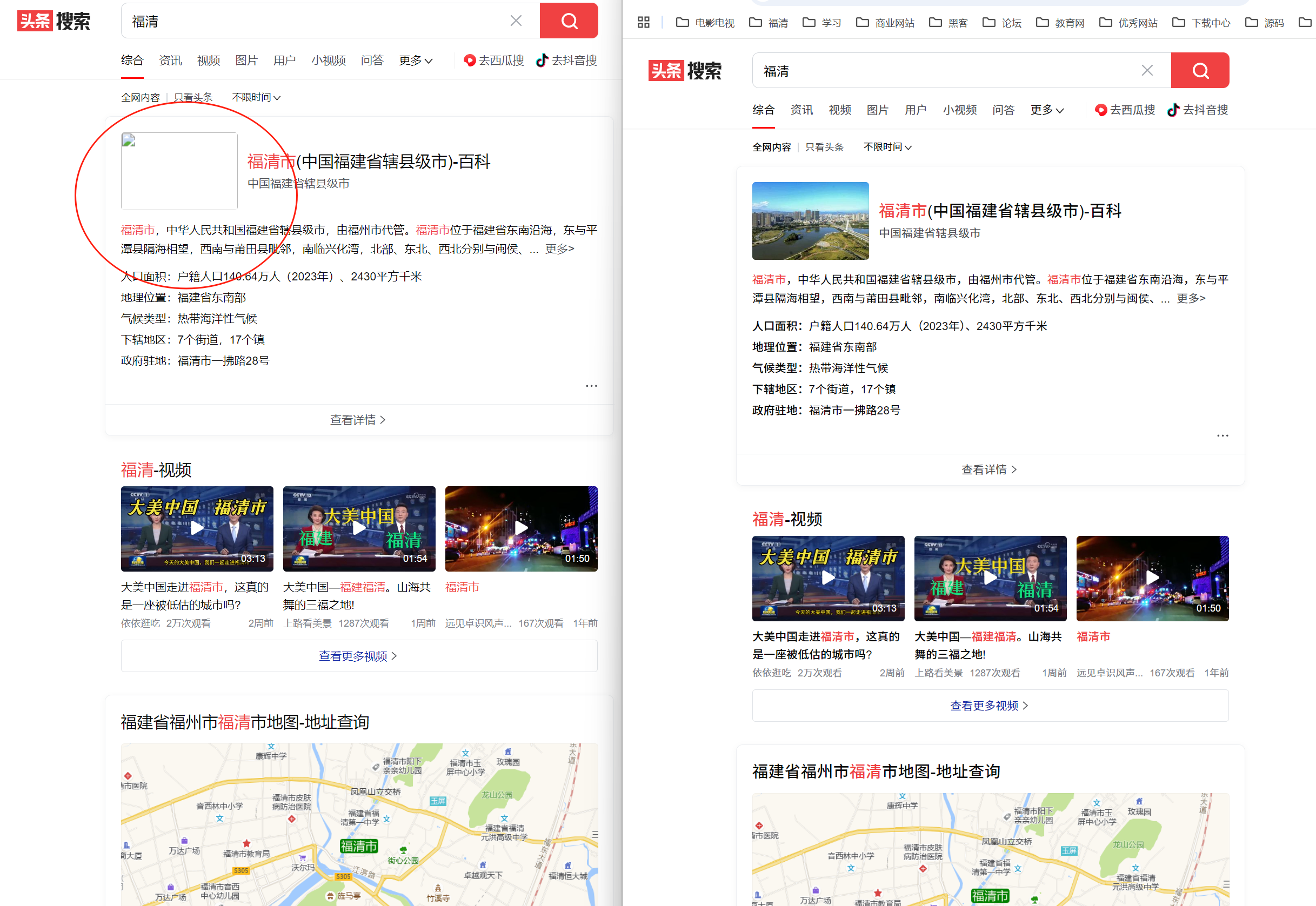The width and height of the screenshot is (1316, 906).
Task: Open the 黑客 bookmark folder
Action: [x=948, y=23]
